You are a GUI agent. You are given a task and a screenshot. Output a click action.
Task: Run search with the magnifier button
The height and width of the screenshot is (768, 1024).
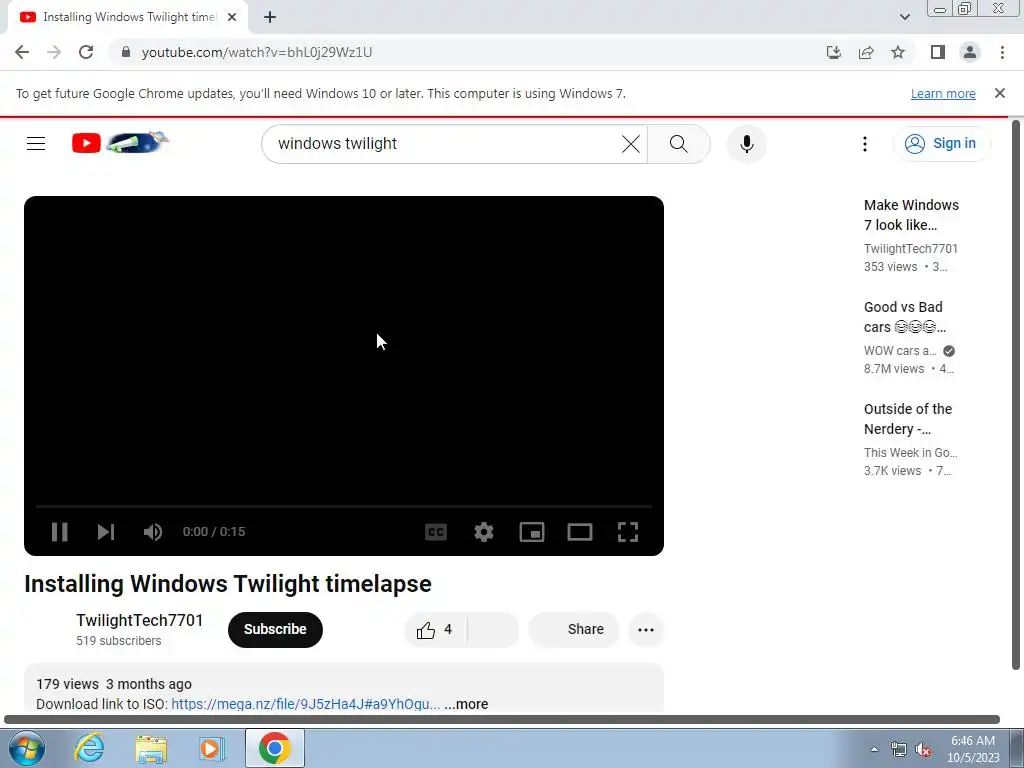click(x=679, y=144)
